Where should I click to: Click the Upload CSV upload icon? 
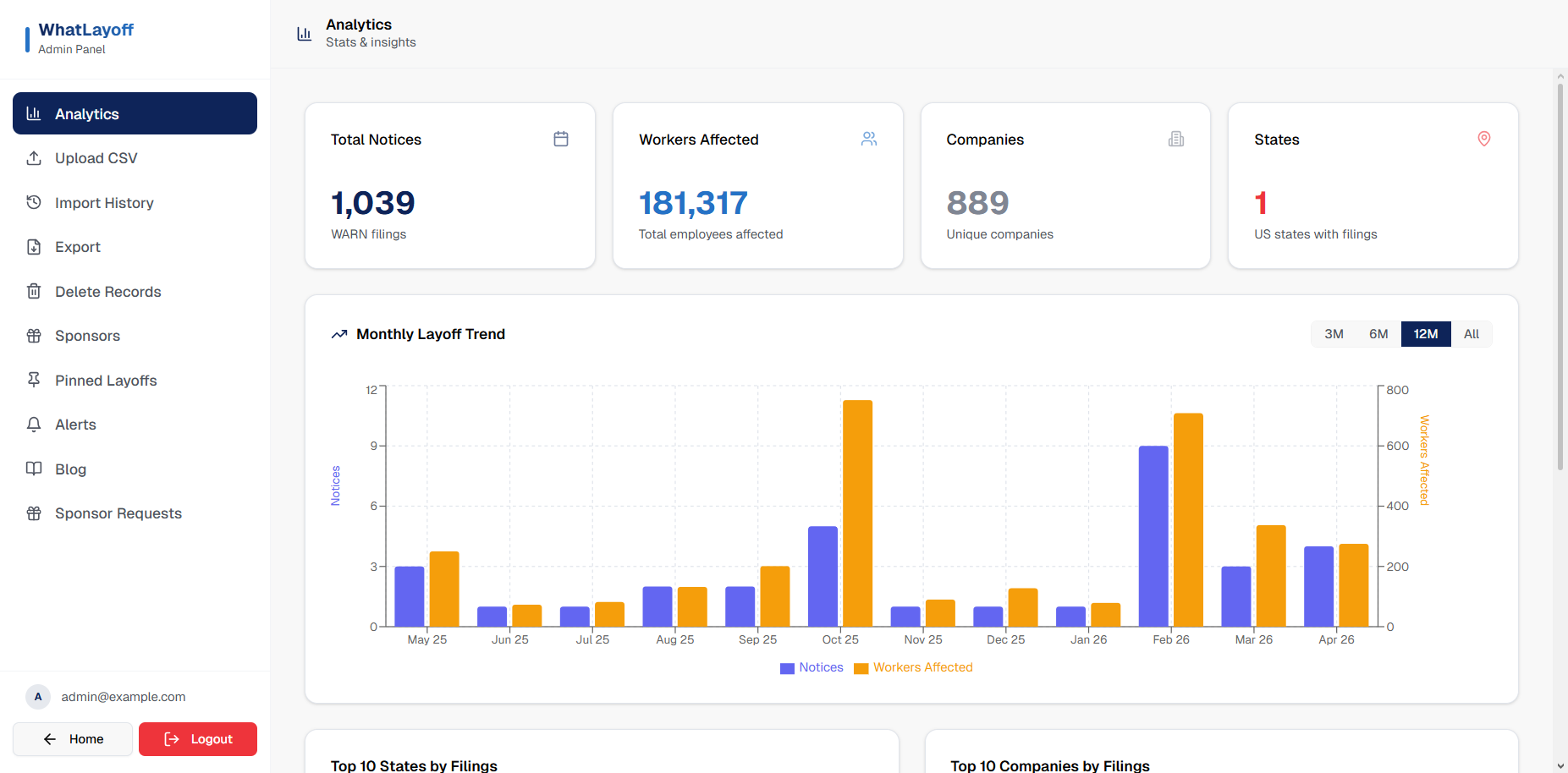34,158
